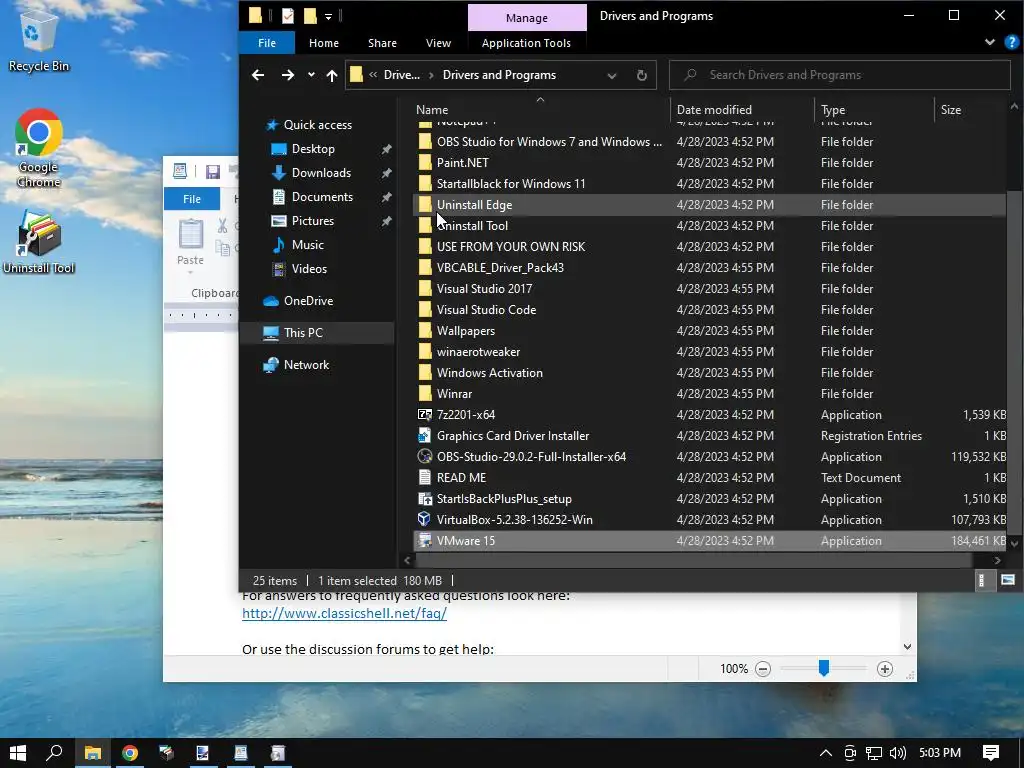Switch to the Share ribbon tab
Viewport: 1024px width, 768px height.
pyautogui.click(x=382, y=43)
